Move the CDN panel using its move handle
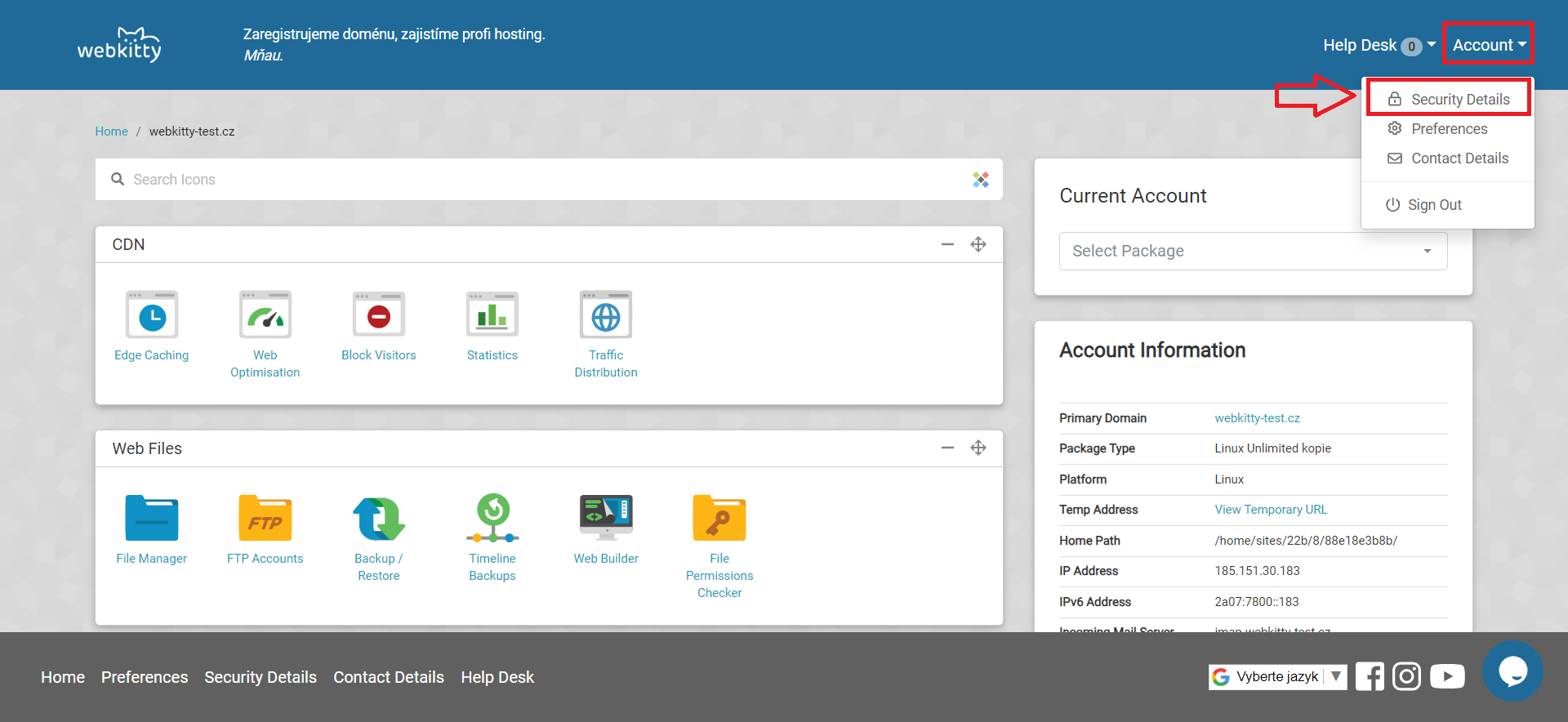The height and width of the screenshot is (722, 1568). click(978, 244)
